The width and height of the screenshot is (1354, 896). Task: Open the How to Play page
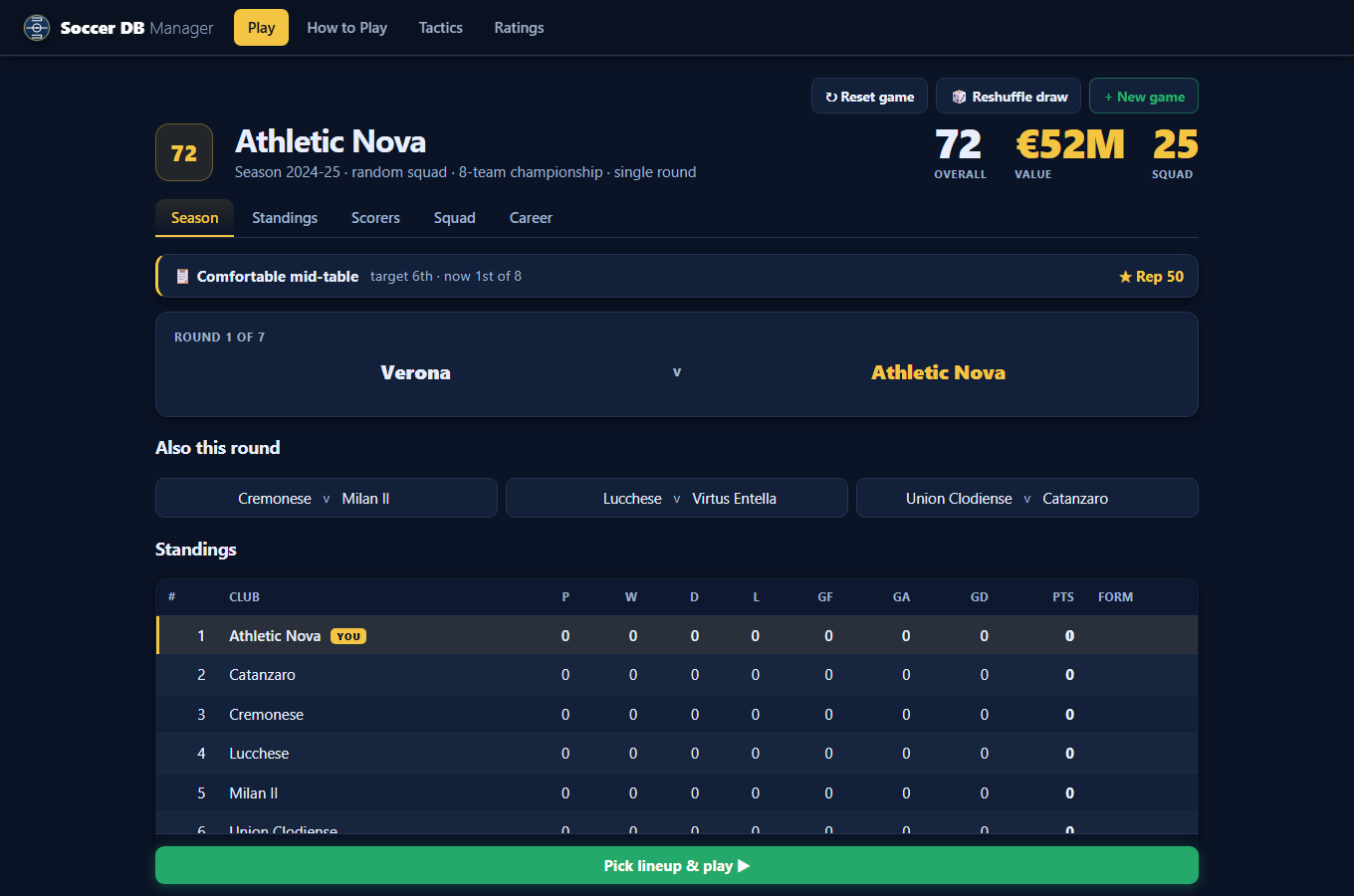coord(346,28)
